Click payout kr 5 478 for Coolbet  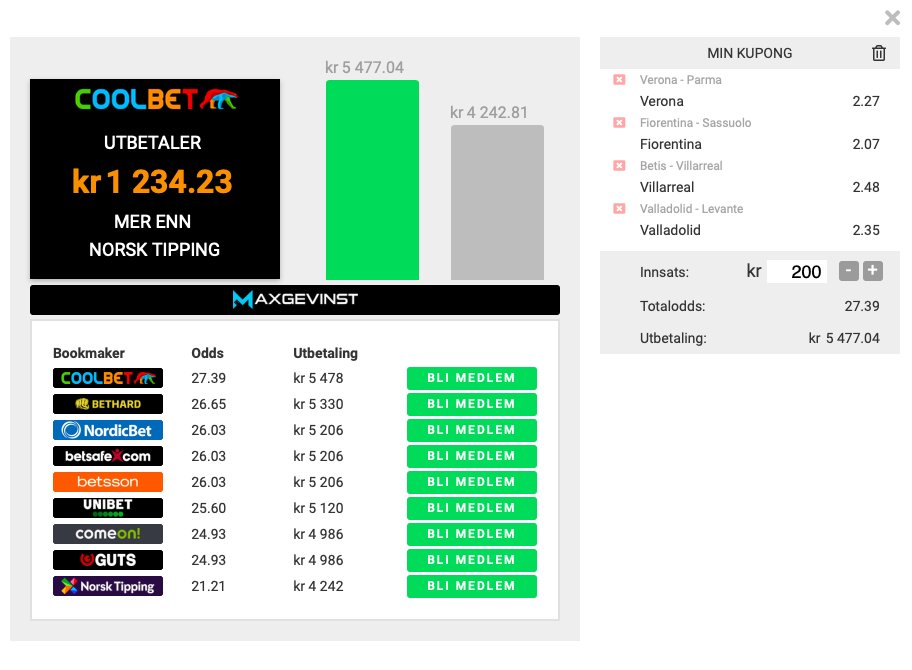click(318, 378)
